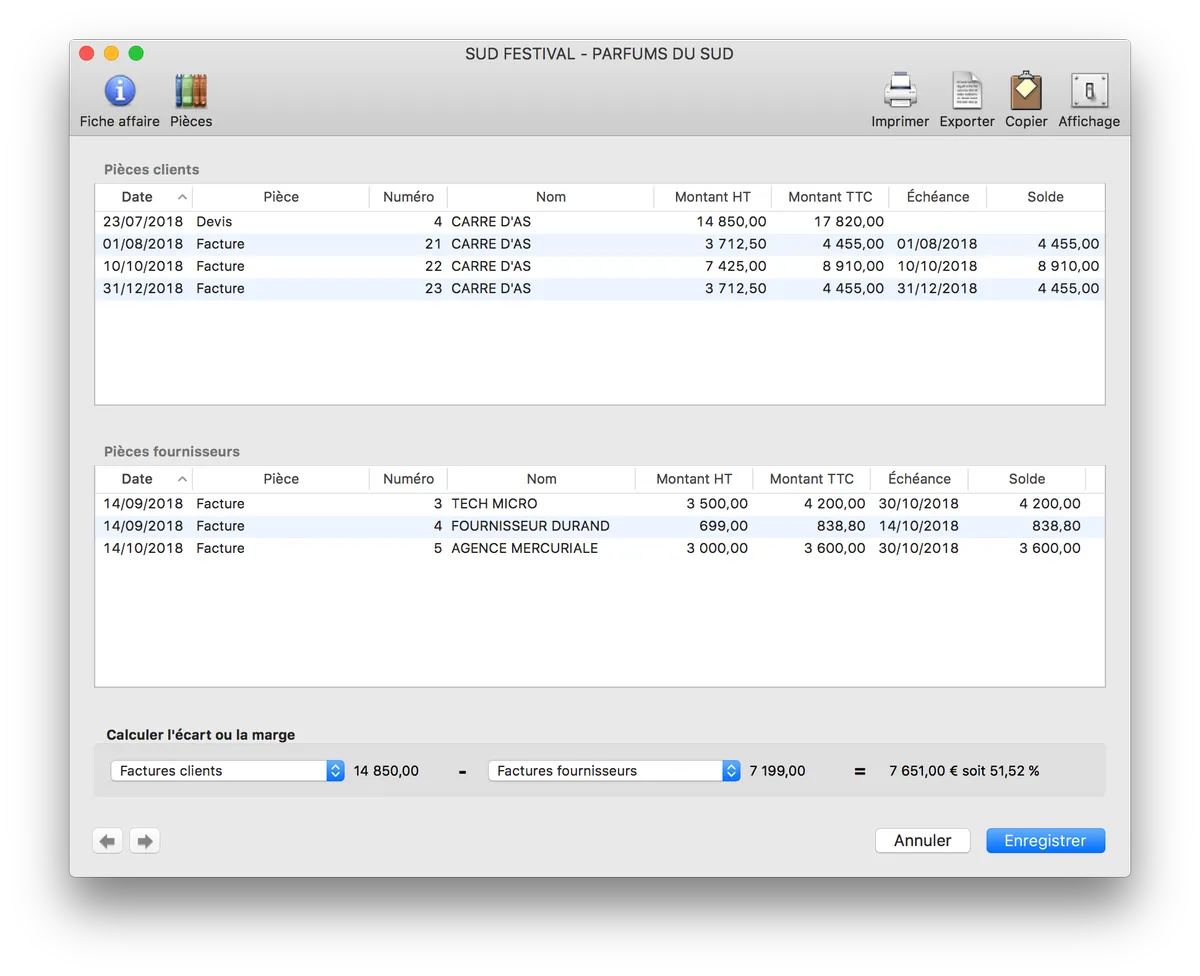Click the 7 425,00 Montant HT cell

pos(735,266)
